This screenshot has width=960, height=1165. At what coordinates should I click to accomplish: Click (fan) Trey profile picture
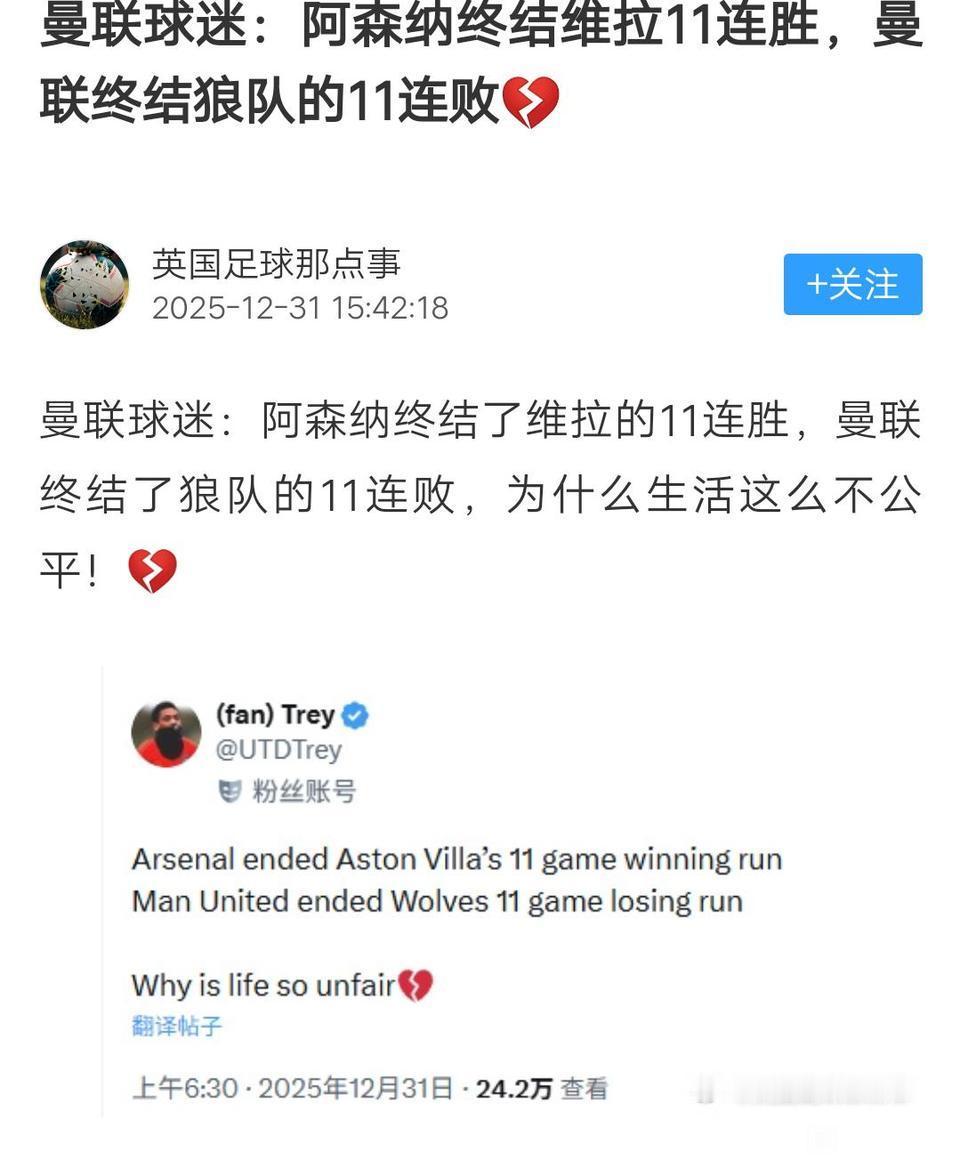click(x=166, y=733)
